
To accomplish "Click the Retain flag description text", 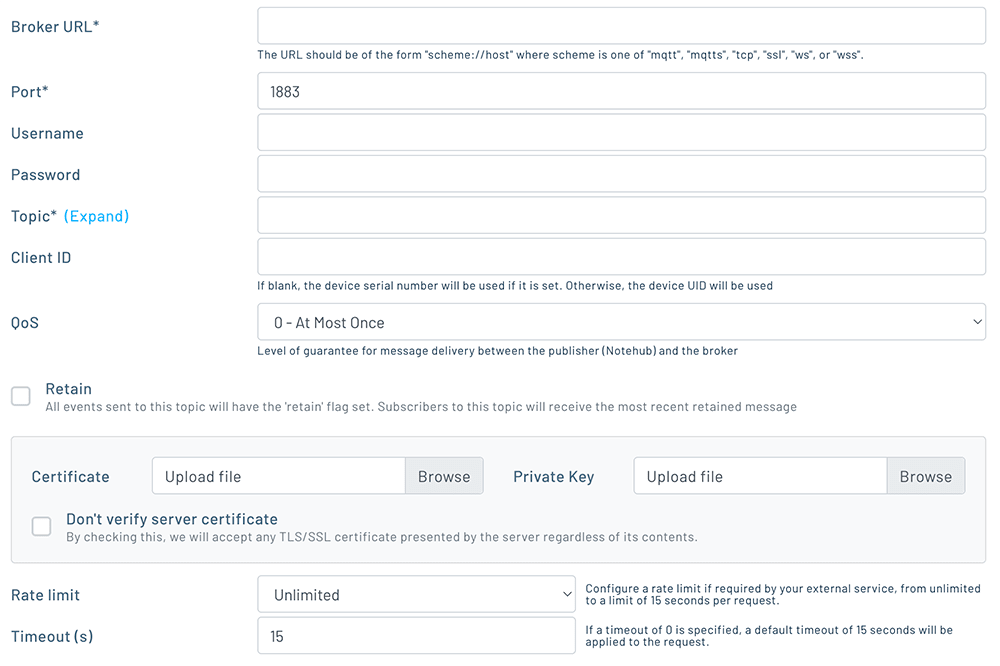I will (421, 407).
